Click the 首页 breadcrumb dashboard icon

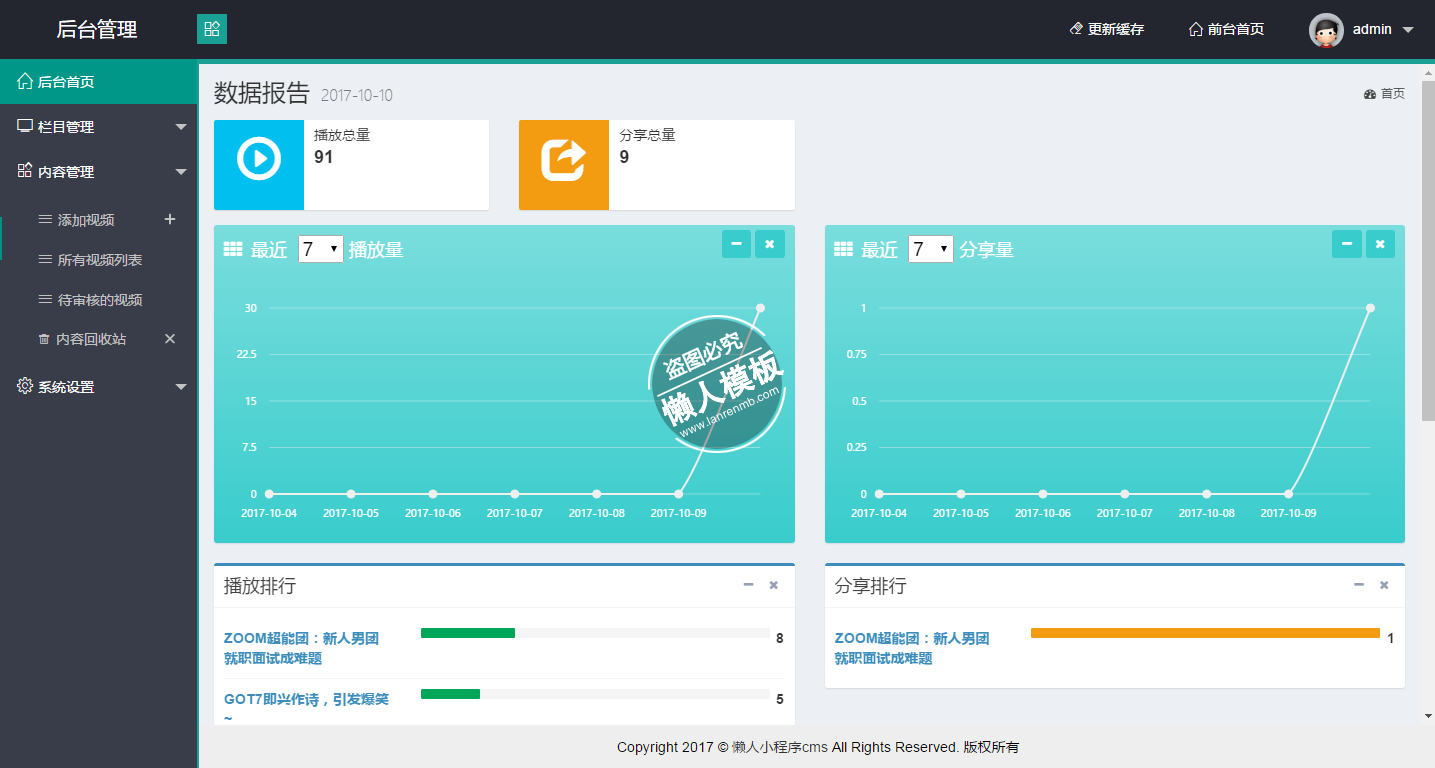[x=1370, y=94]
